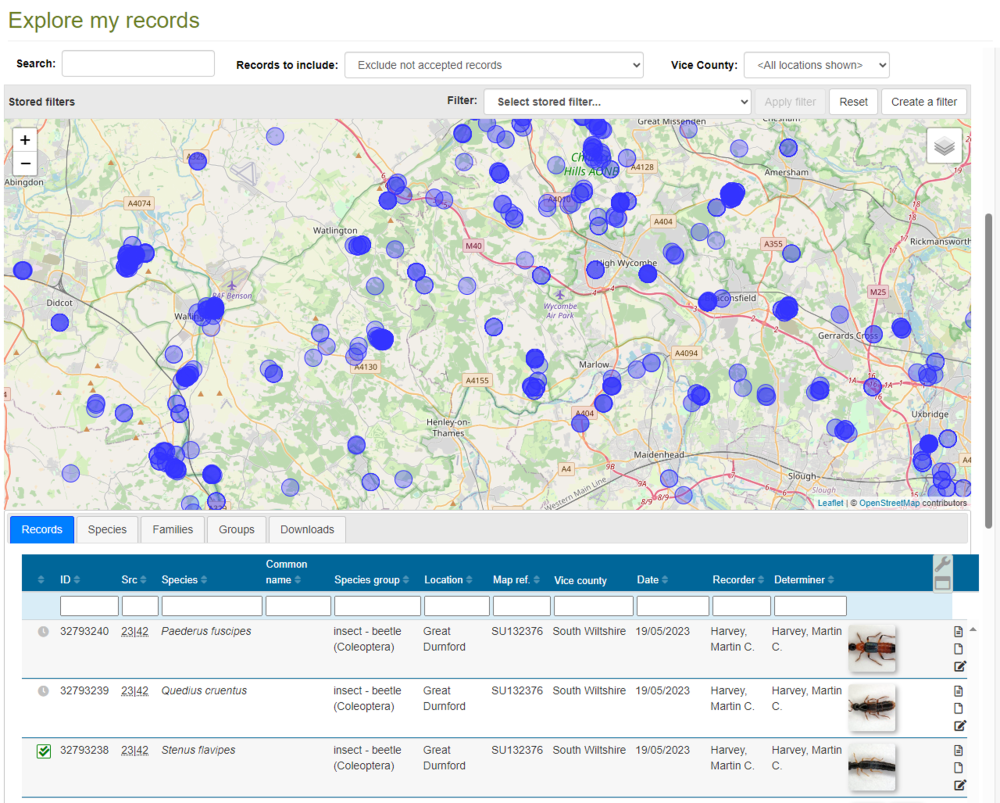
Task: Open the Select stored filter dropdown
Action: (x=617, y=101)
